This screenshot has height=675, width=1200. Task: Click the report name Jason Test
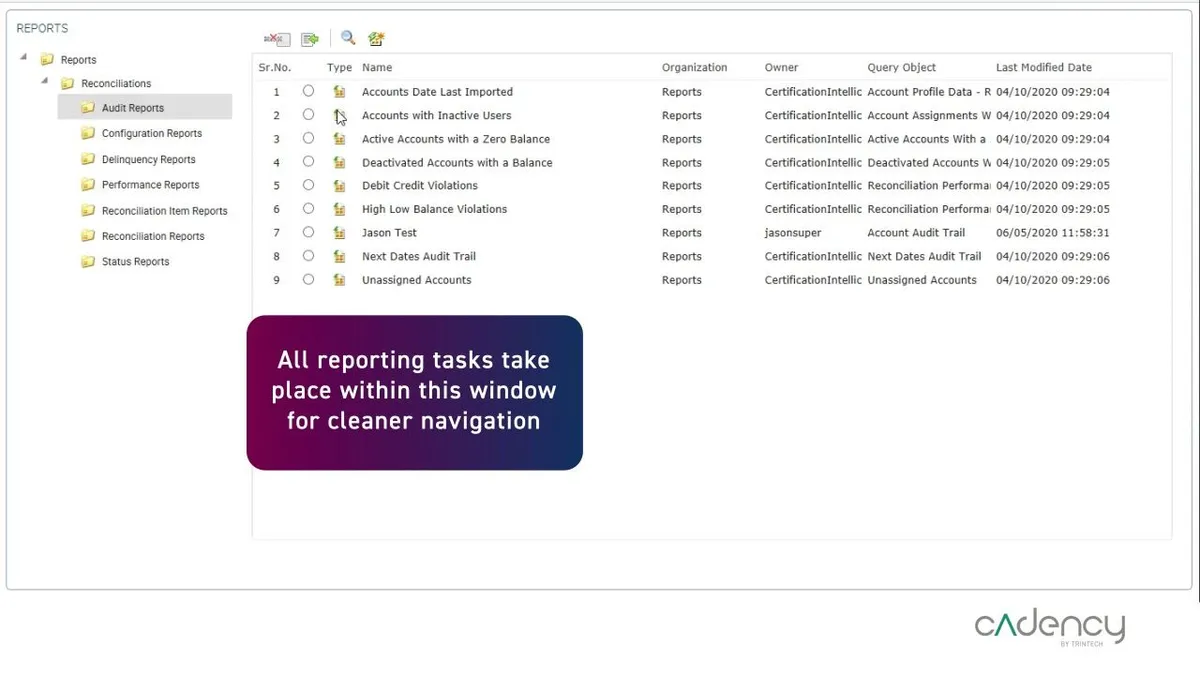(390, 232)
